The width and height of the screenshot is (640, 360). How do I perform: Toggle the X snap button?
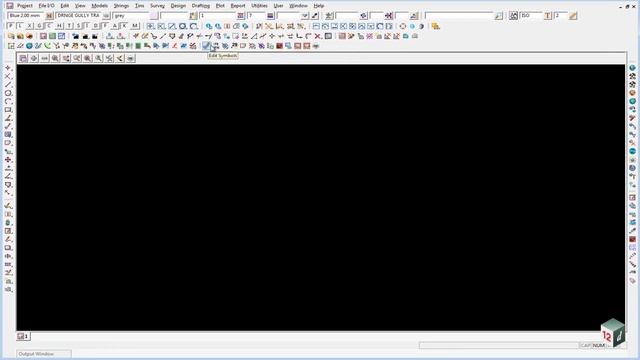click(30, 26)
